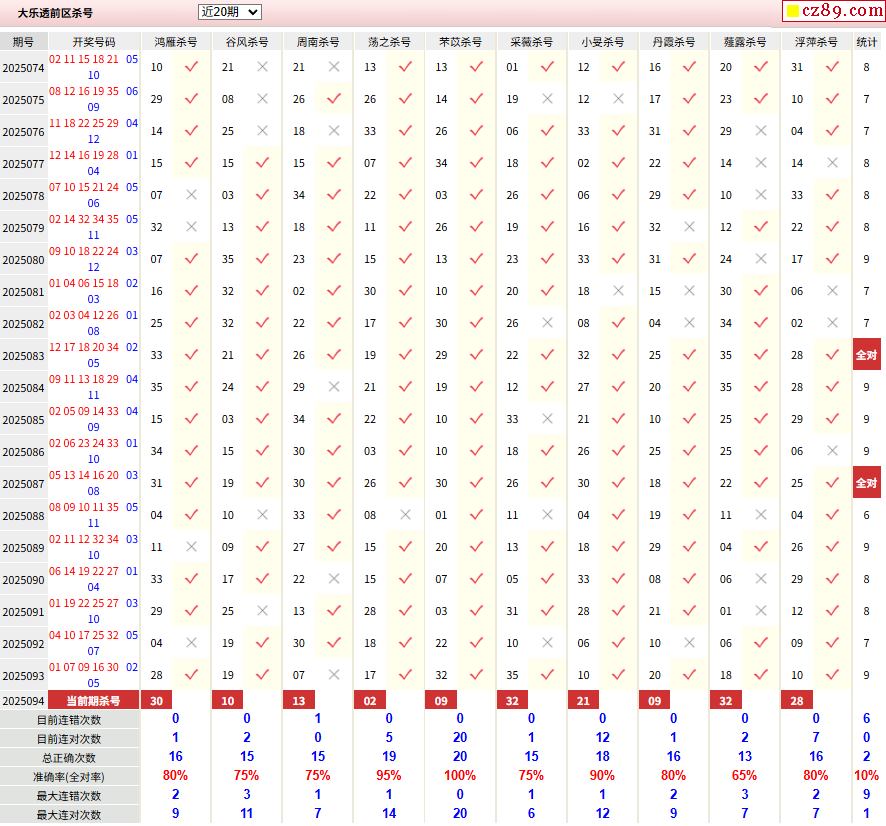Viewport: 886px width, 826px height.
Task: Click the X mark for 丹霞杀号 in row 2025092
Action: pos(689,643)
